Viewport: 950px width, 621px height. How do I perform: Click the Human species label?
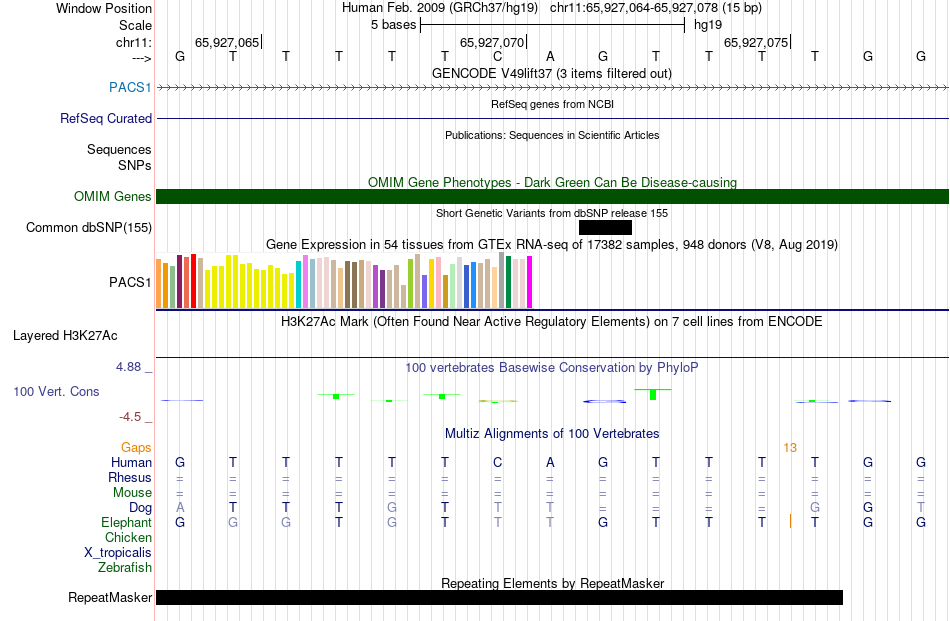click(131, 462)
